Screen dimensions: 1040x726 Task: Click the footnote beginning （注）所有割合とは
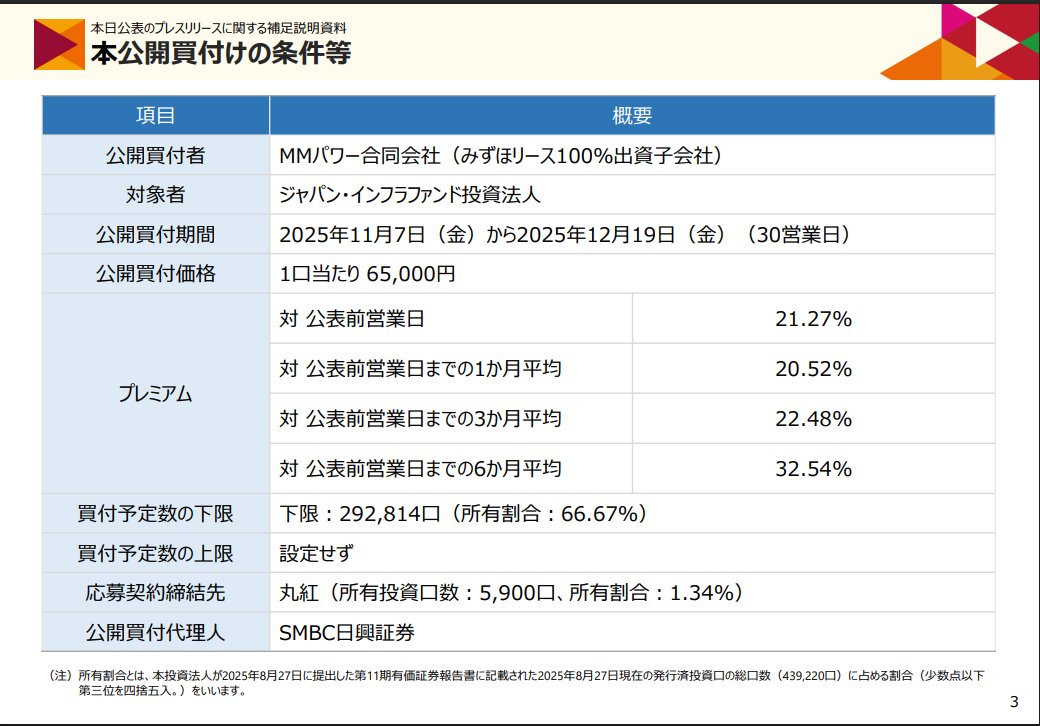tap(515, 683)
